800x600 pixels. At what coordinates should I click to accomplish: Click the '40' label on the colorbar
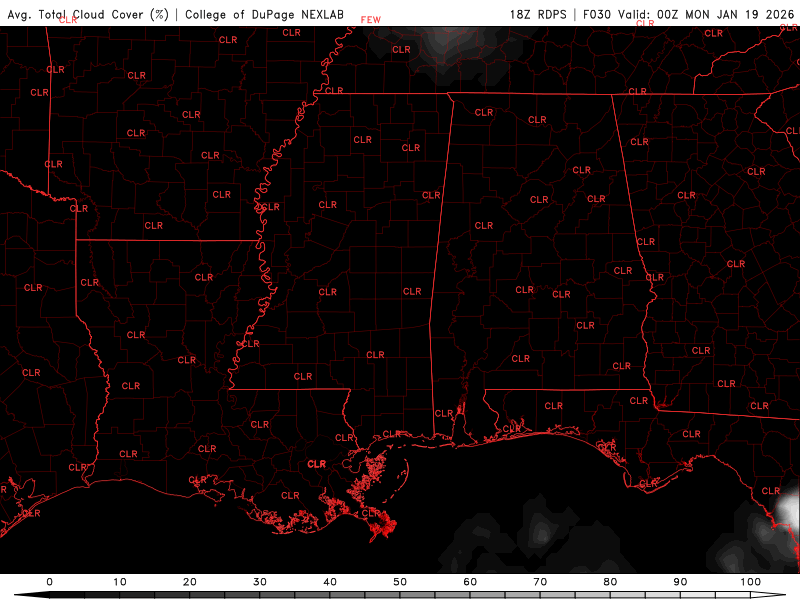click(330, 582)
